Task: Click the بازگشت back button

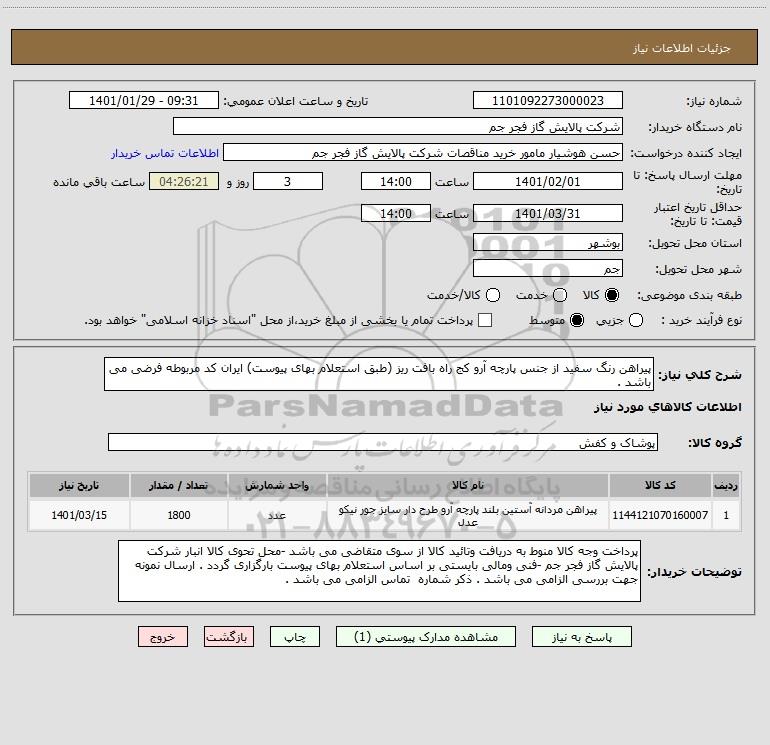Action: [x=229, y=636]
